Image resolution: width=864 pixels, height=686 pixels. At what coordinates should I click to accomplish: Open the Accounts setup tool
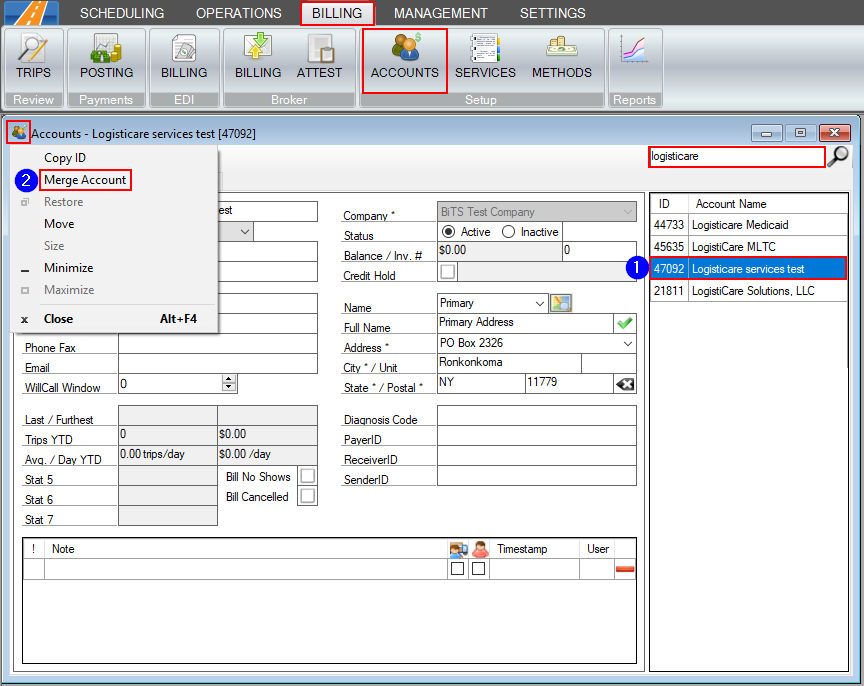tap(405, 60)
